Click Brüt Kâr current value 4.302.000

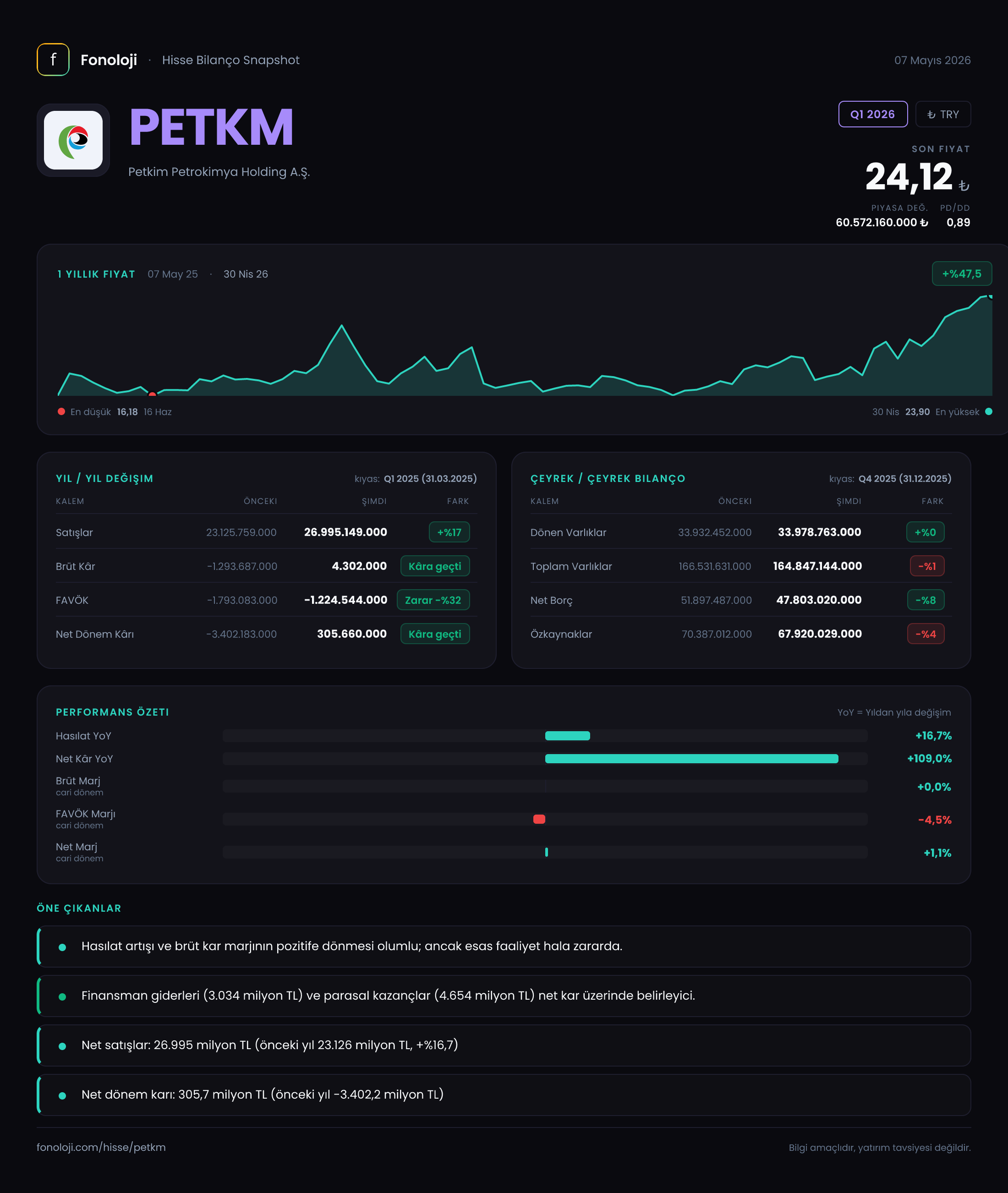[x=359, y=566]
